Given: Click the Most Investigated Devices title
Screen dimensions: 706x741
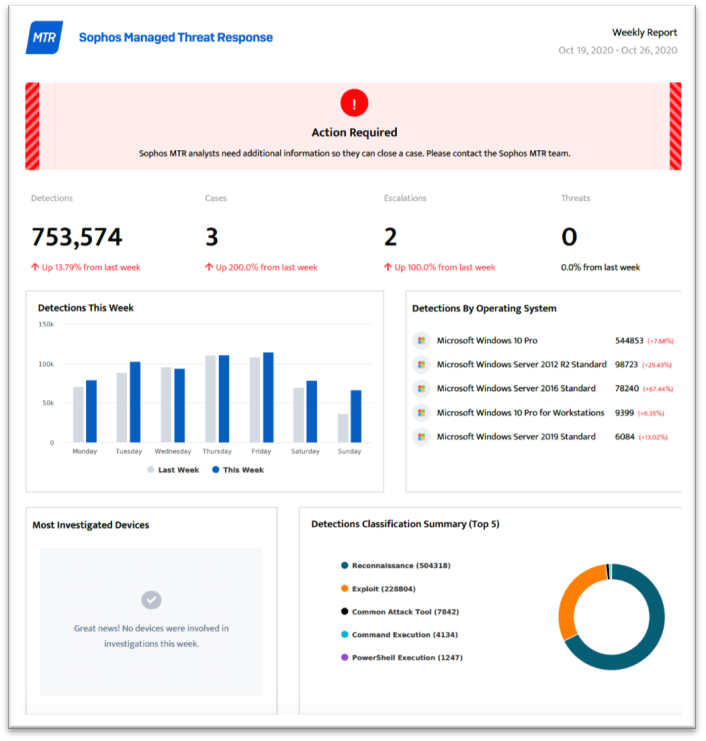Looking at the screenshot, I should tap(91, 525).
